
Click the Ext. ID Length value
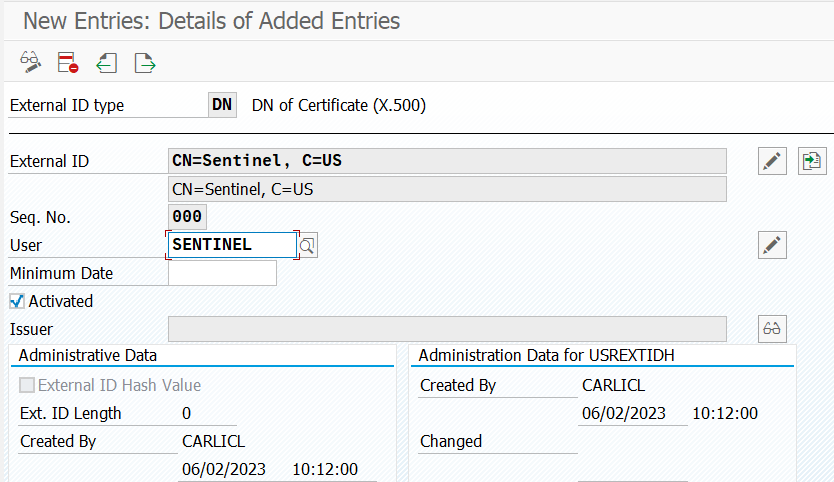point(187,413)
